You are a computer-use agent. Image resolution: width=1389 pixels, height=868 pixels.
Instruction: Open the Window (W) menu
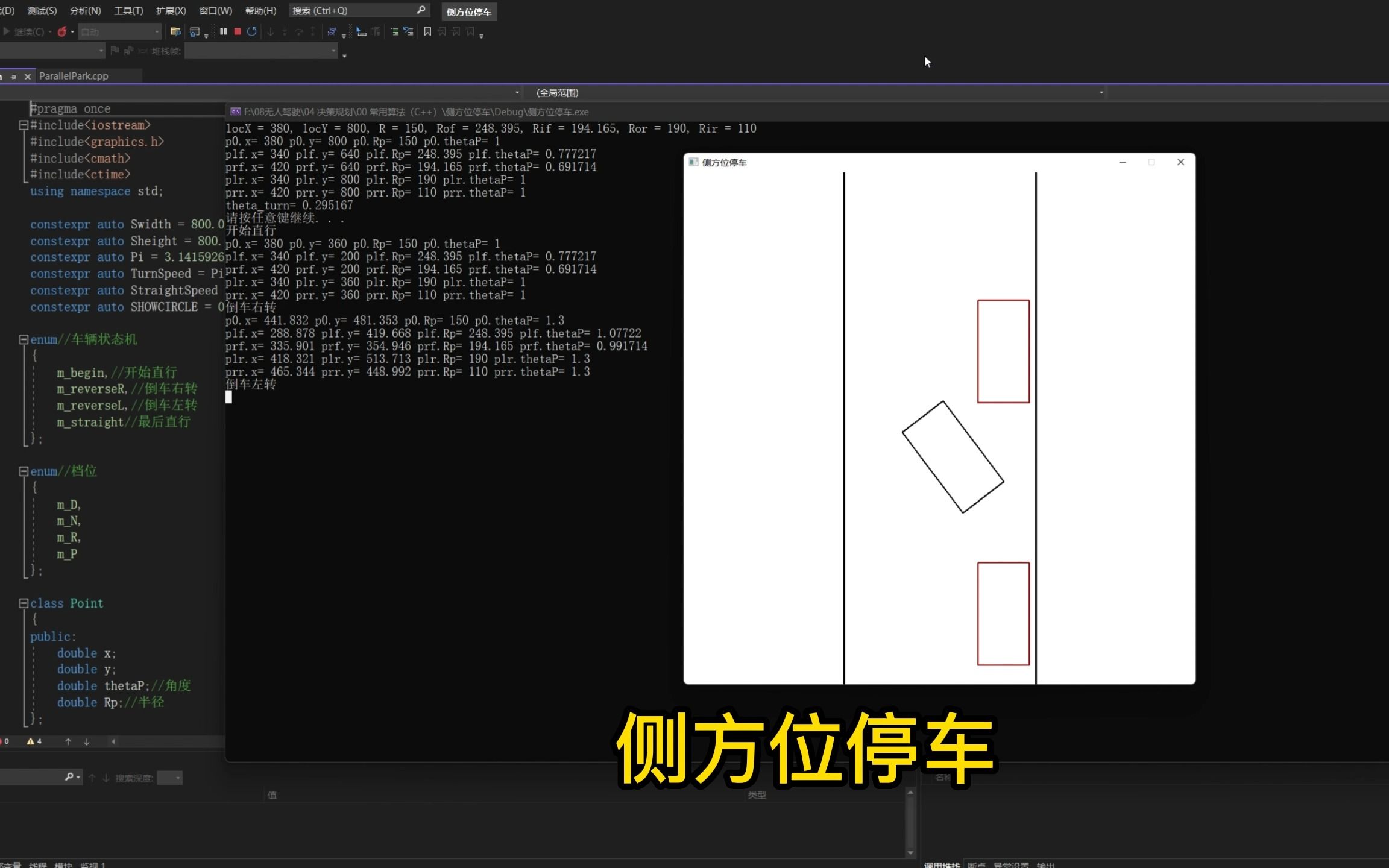(215, 11)
